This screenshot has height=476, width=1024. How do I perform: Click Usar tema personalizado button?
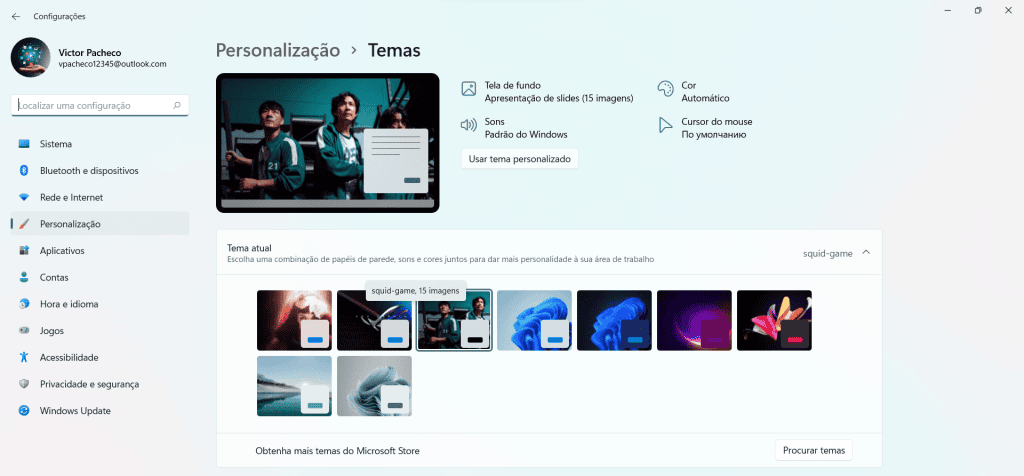tap(519, 159)
